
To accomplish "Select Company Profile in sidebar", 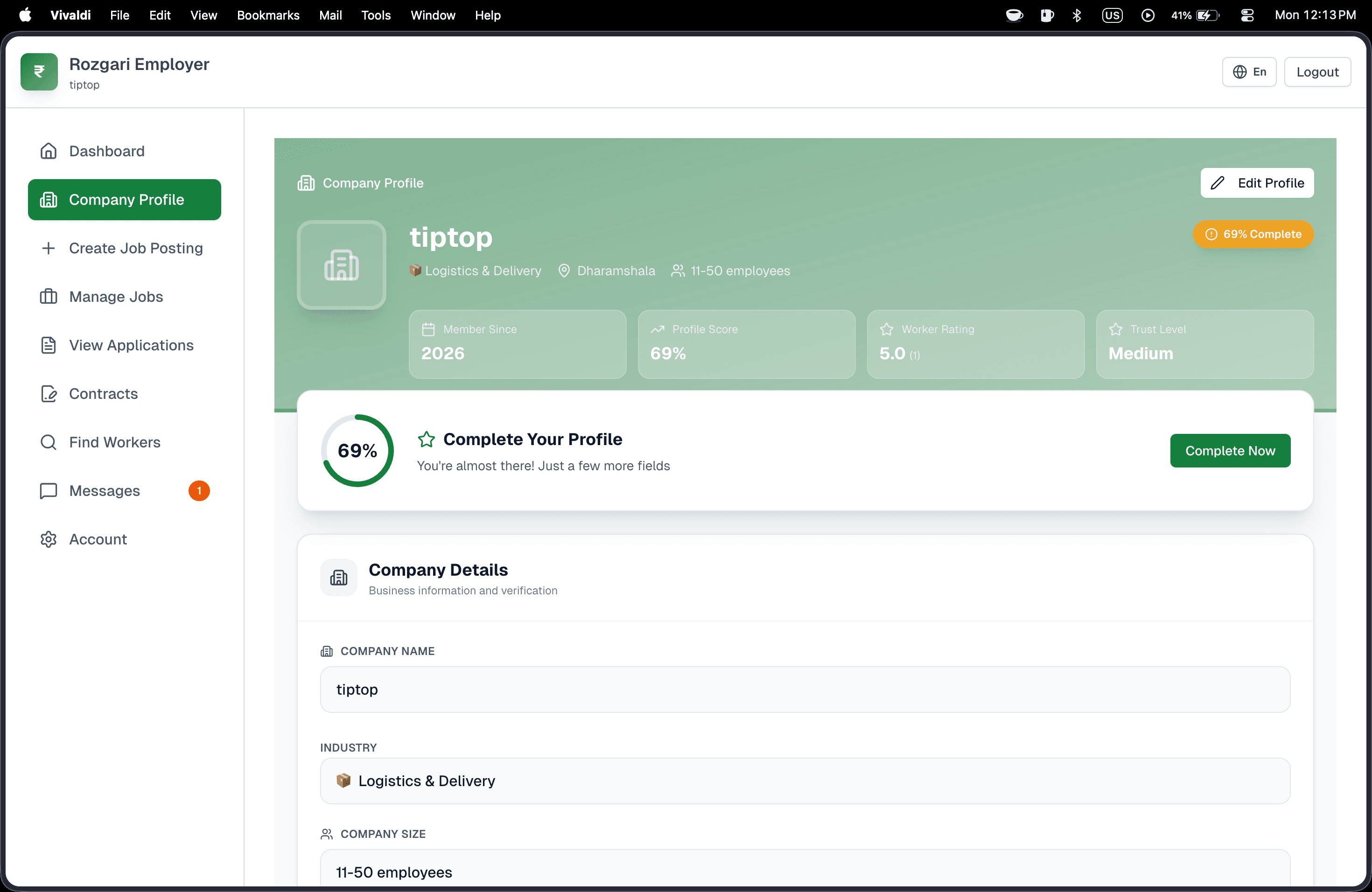I will 125,199.
